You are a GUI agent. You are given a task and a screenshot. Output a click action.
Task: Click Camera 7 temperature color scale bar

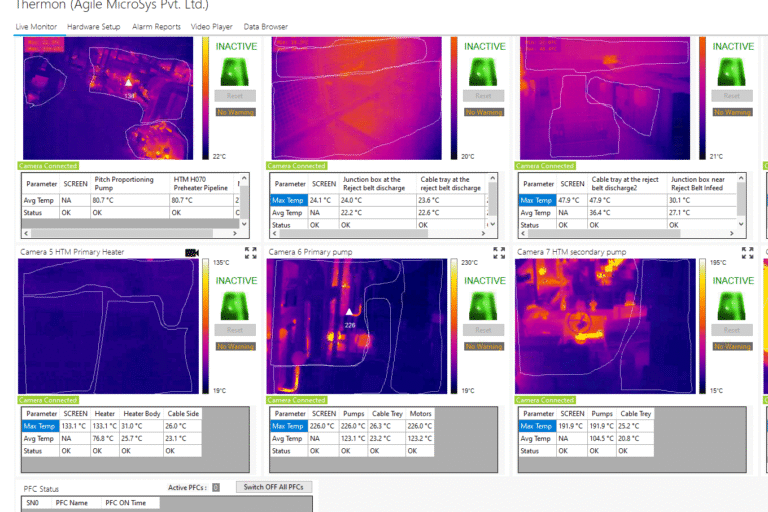click(x=702, y=326)
